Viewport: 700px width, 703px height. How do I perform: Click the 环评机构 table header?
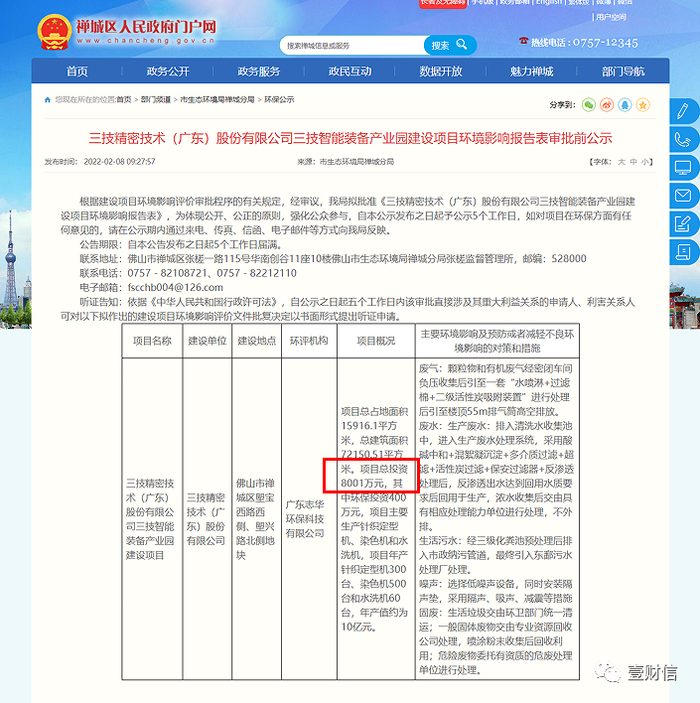tap(309, 341)
